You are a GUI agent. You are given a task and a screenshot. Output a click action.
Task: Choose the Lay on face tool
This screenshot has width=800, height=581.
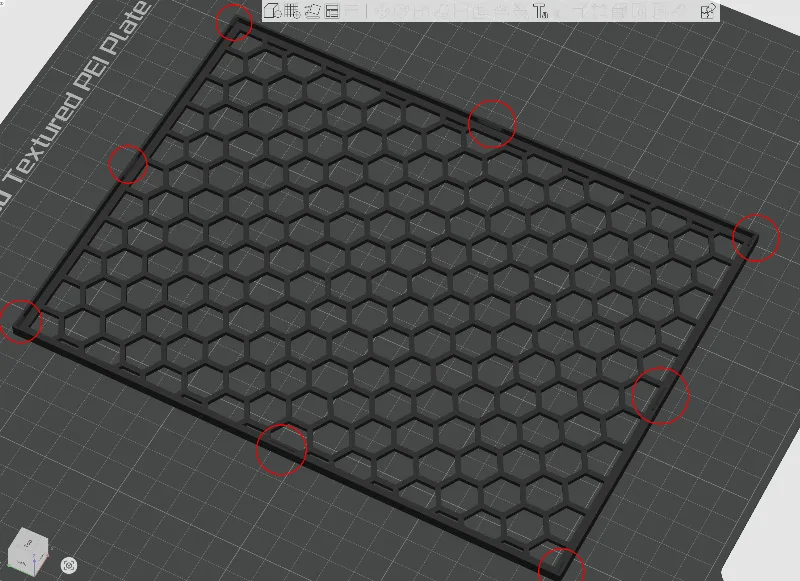pos(442,11)
